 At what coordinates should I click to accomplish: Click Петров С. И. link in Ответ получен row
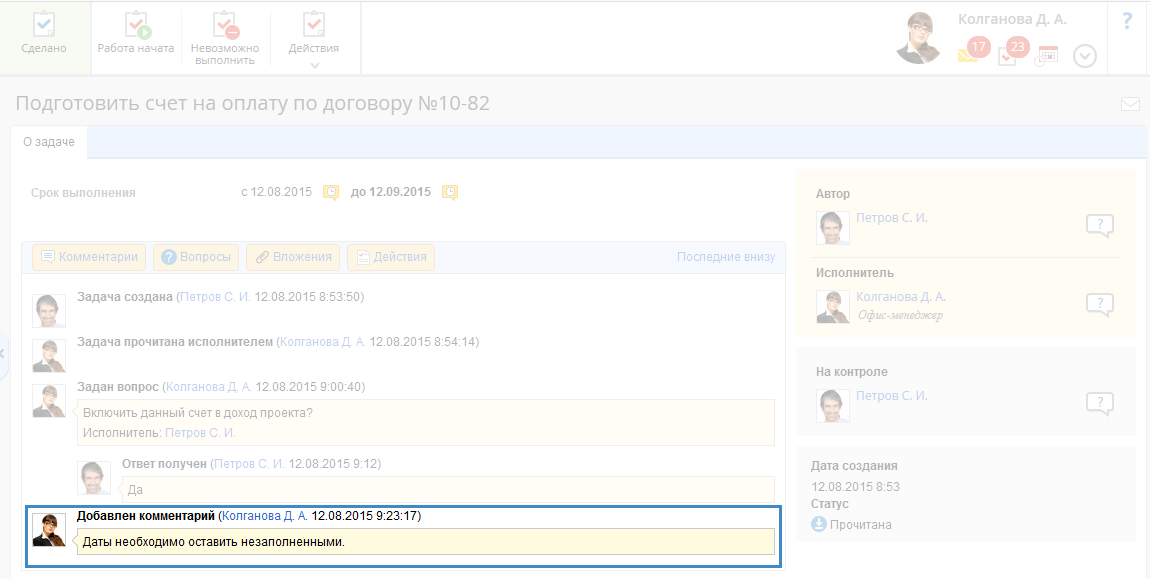(x=249, y=464)
